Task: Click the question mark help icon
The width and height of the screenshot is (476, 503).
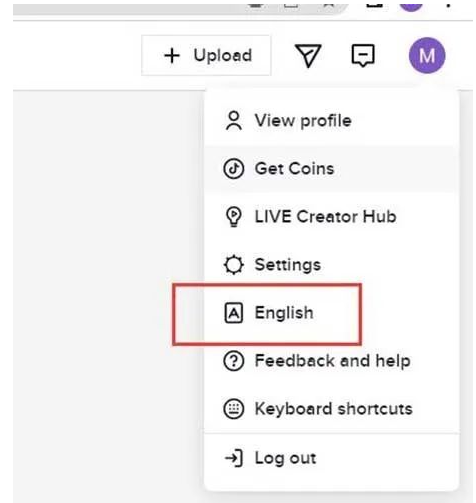Action: [x=234, y=361]
